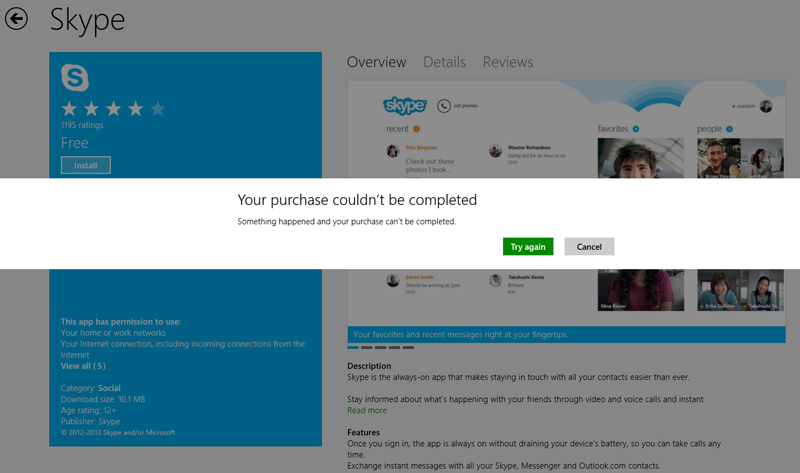Click the fifth faded rating star
Viewport: 800px width, 473px height.
point(158,109)
